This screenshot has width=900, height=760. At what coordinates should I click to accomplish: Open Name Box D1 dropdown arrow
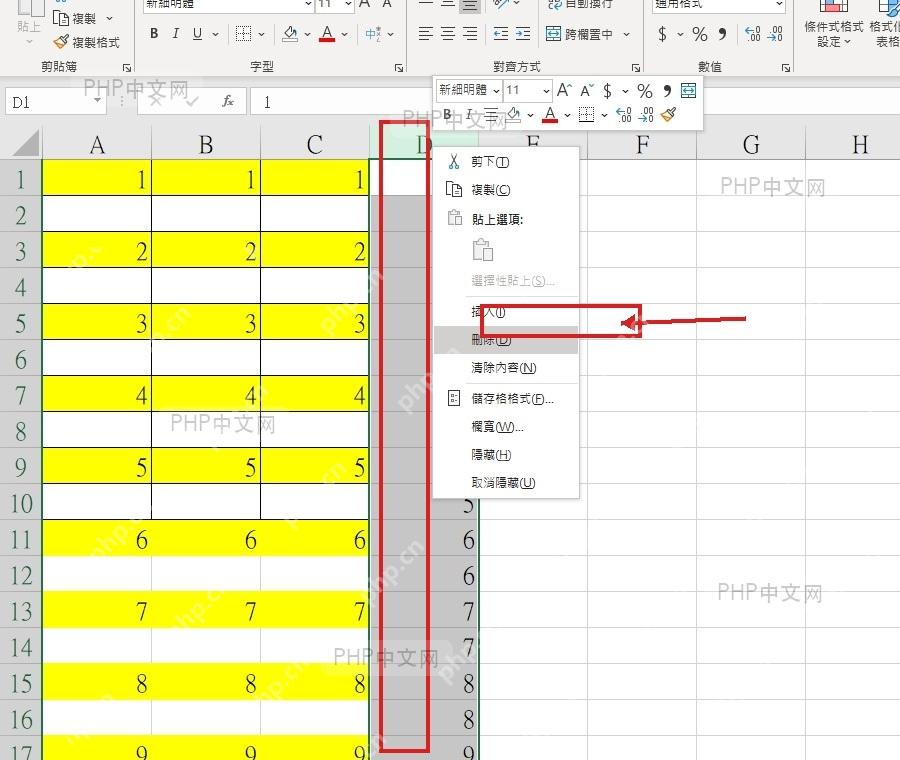(x=97, y=100)
